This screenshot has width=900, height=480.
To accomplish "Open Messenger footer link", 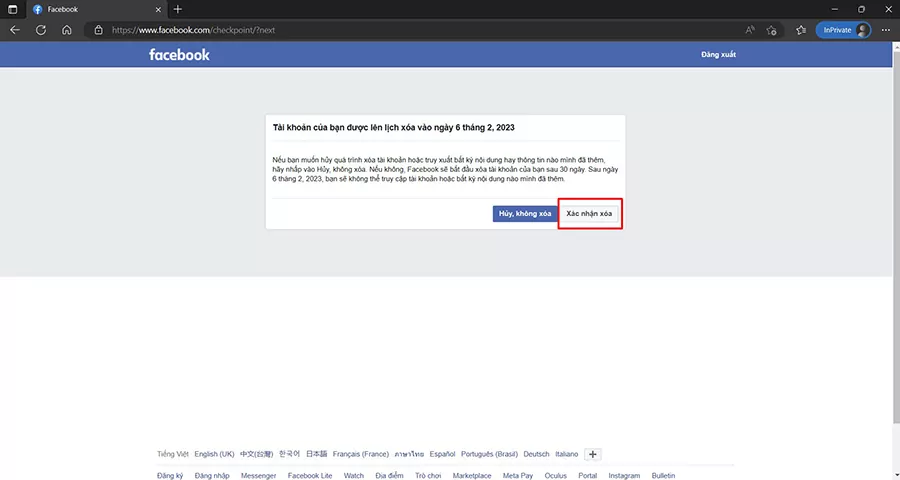I will pos(258,475).
